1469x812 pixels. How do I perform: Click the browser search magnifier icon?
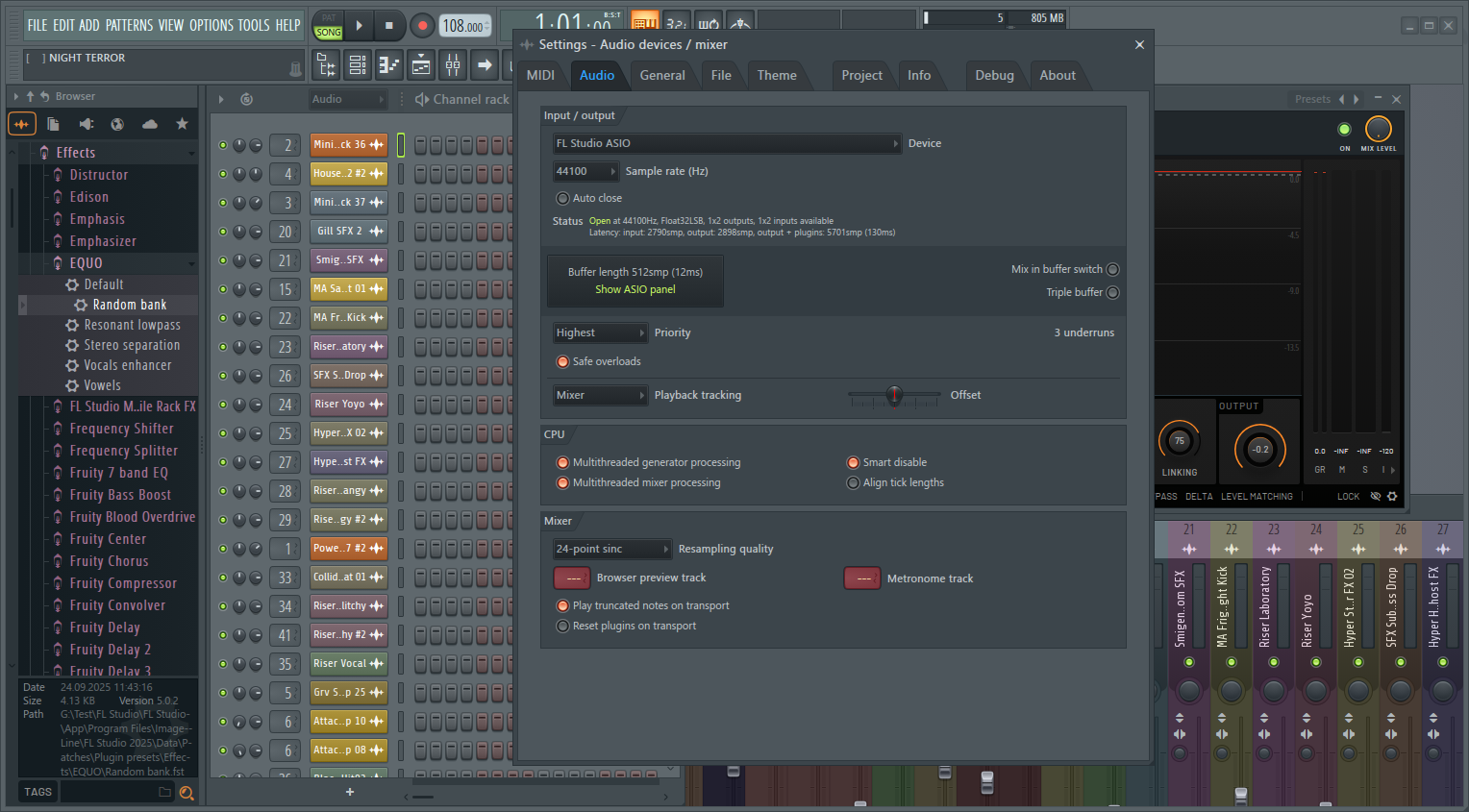(187, 793)
